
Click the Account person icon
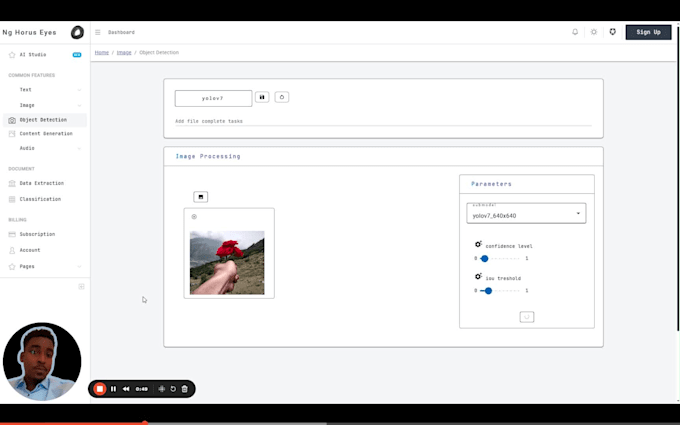(x=12, y=250)
